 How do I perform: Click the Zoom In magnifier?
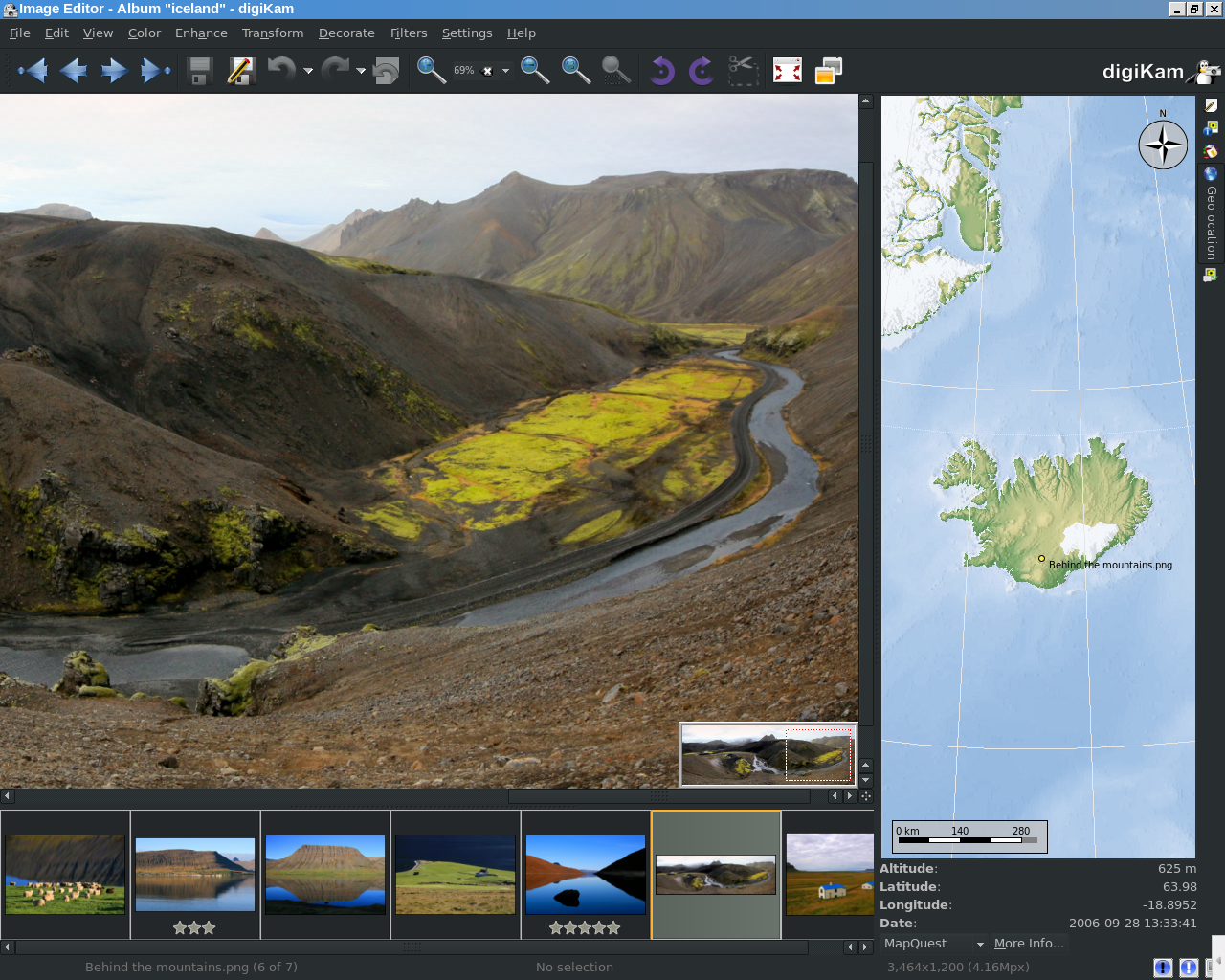tap(432, 70)
